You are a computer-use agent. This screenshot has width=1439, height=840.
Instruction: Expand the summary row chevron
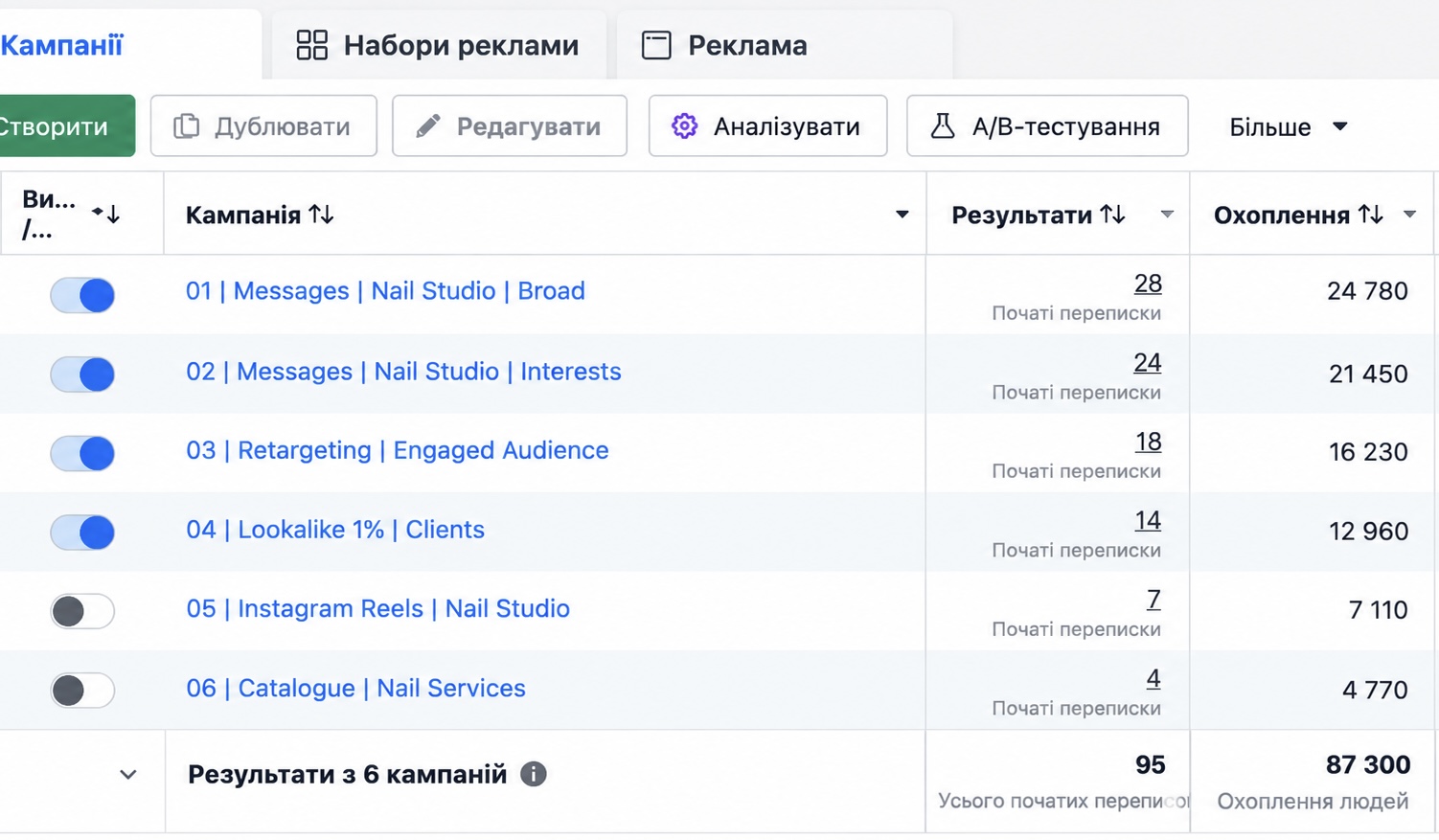pyautogui.click(x=128, y=774)
